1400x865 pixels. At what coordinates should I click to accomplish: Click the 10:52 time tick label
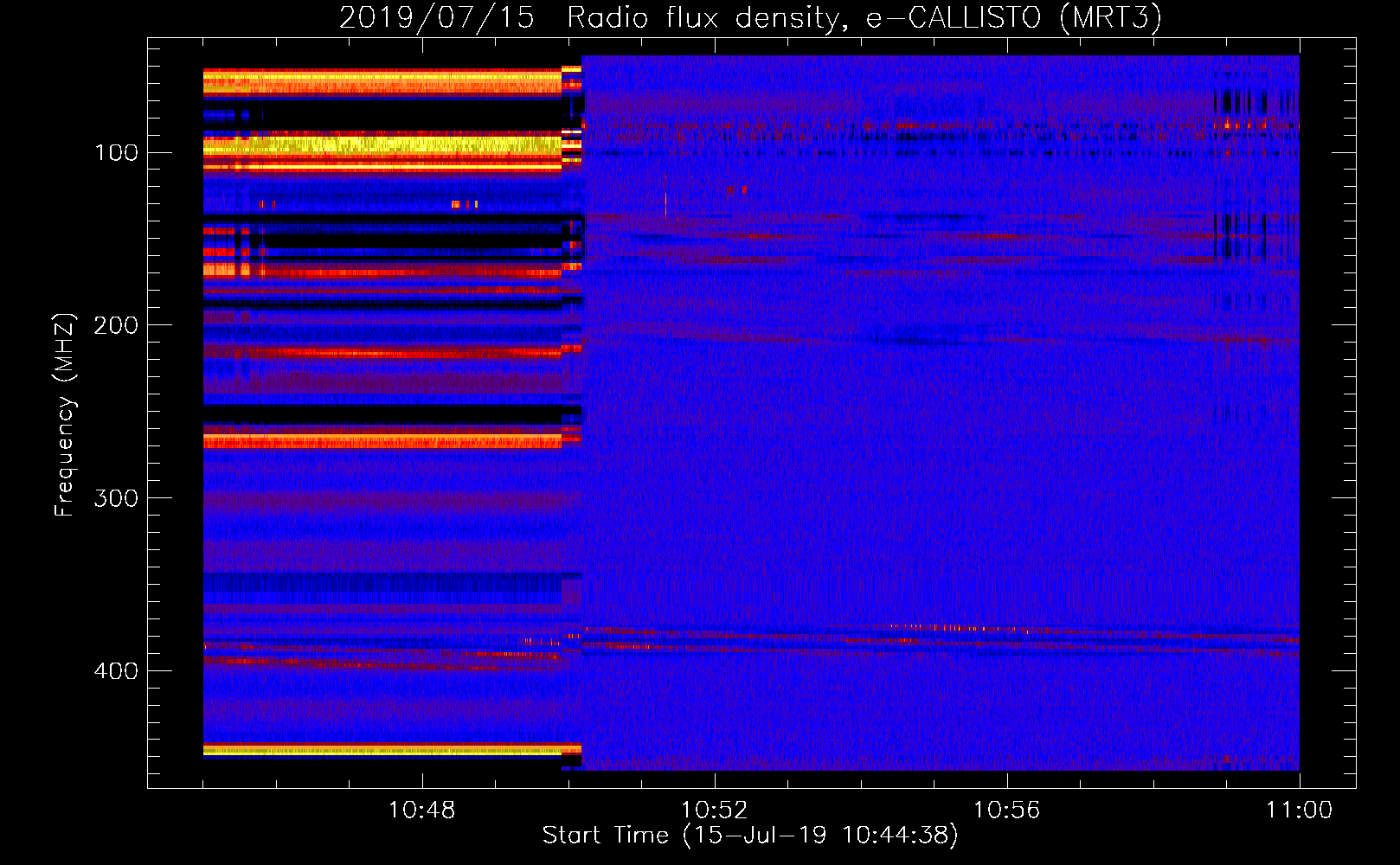pos(714,811)
